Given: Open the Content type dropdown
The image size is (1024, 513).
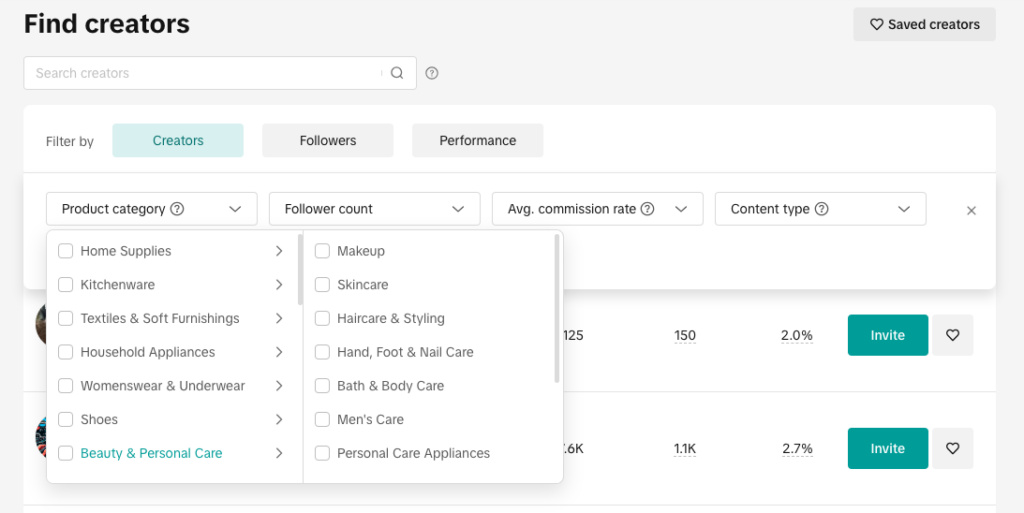Looking at the screenshot, I should 820,209.
